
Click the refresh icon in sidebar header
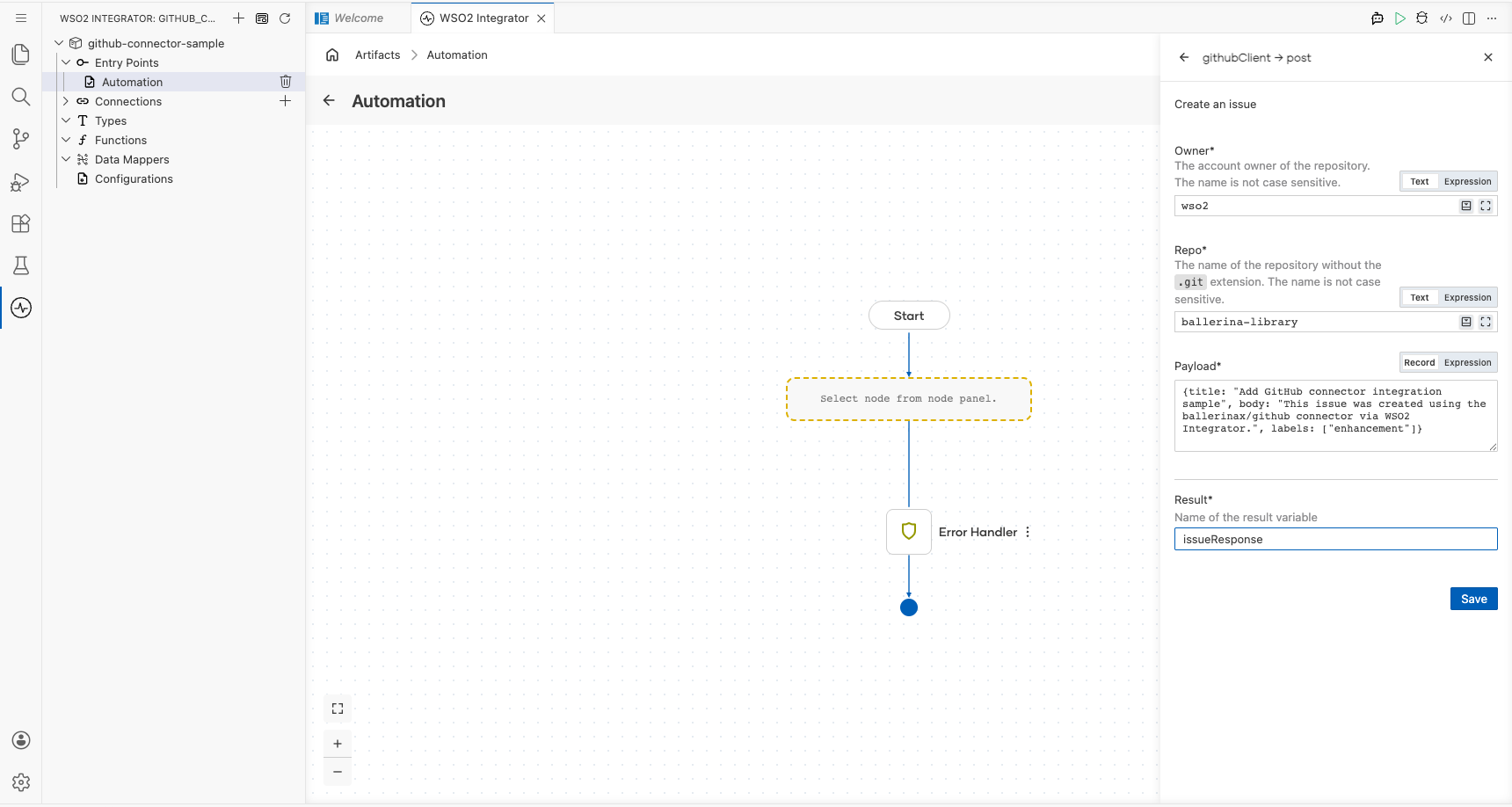285,18
